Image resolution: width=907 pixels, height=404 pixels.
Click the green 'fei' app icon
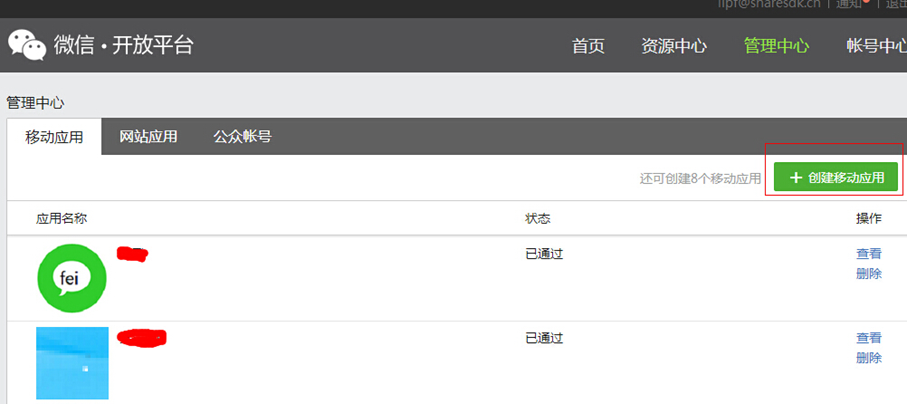click(x=71, y=279)
